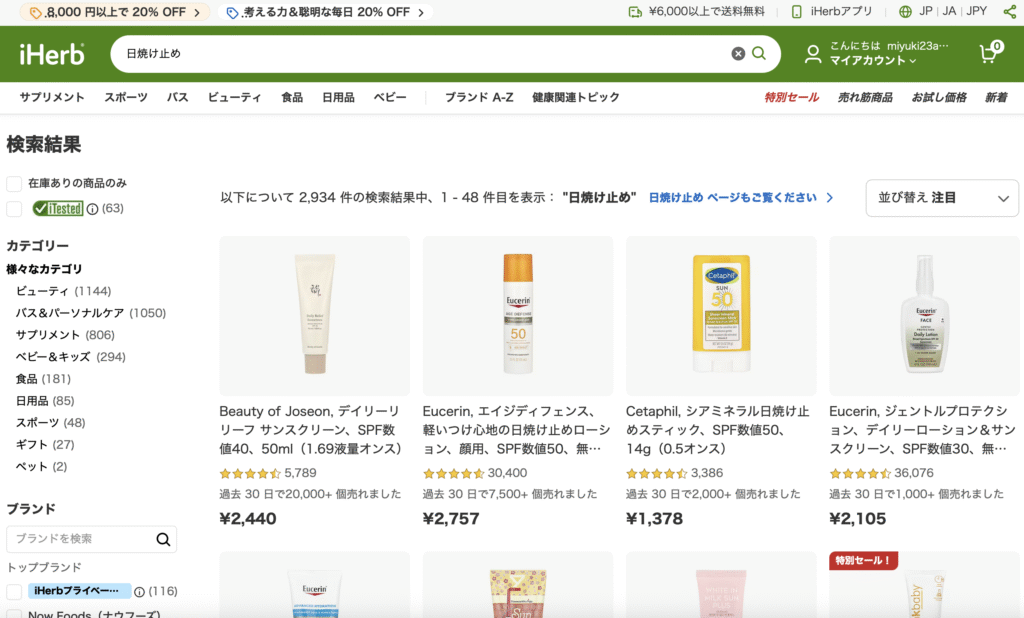Open the ビューティ navigation menu
Screen dimensions: 1024x618
pos(234,97)
